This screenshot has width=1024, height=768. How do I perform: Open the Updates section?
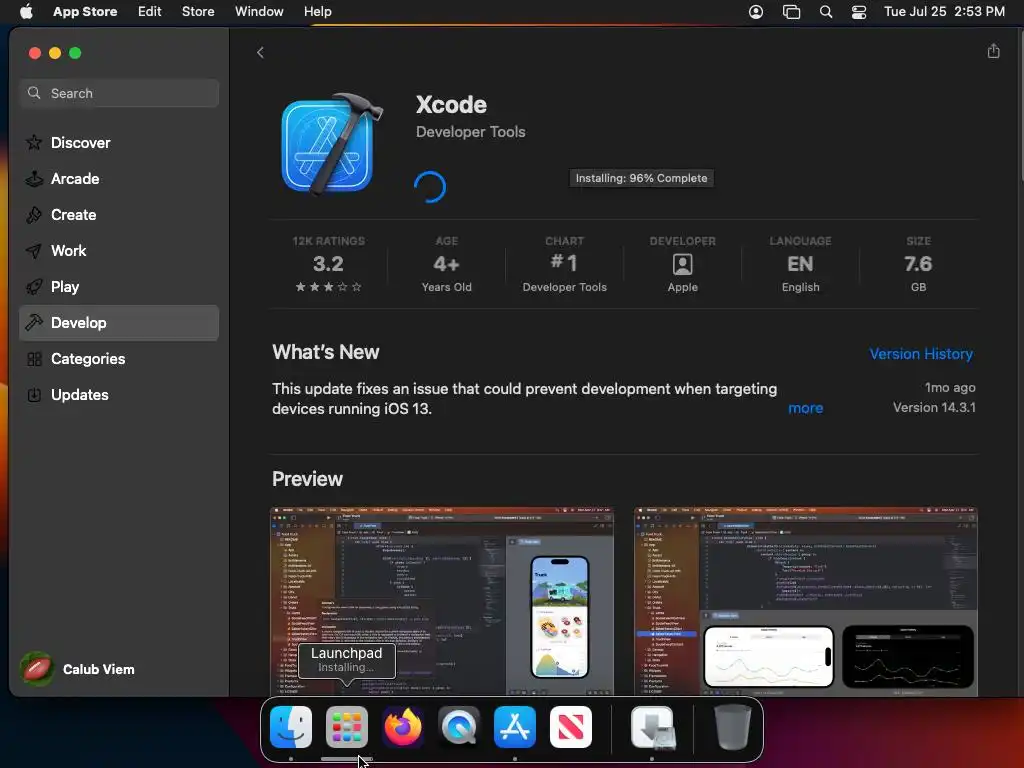point(119,394)
